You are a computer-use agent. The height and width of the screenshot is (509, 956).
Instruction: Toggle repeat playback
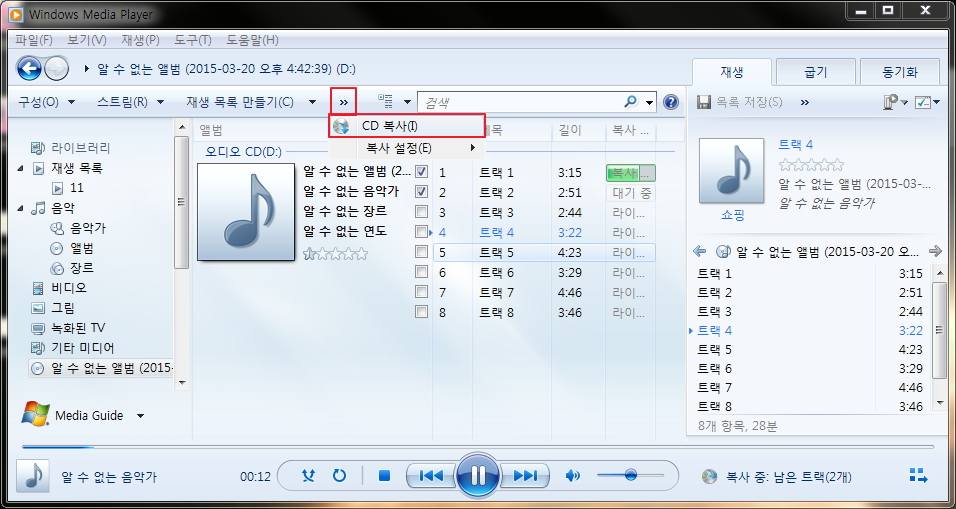[340, 475]
